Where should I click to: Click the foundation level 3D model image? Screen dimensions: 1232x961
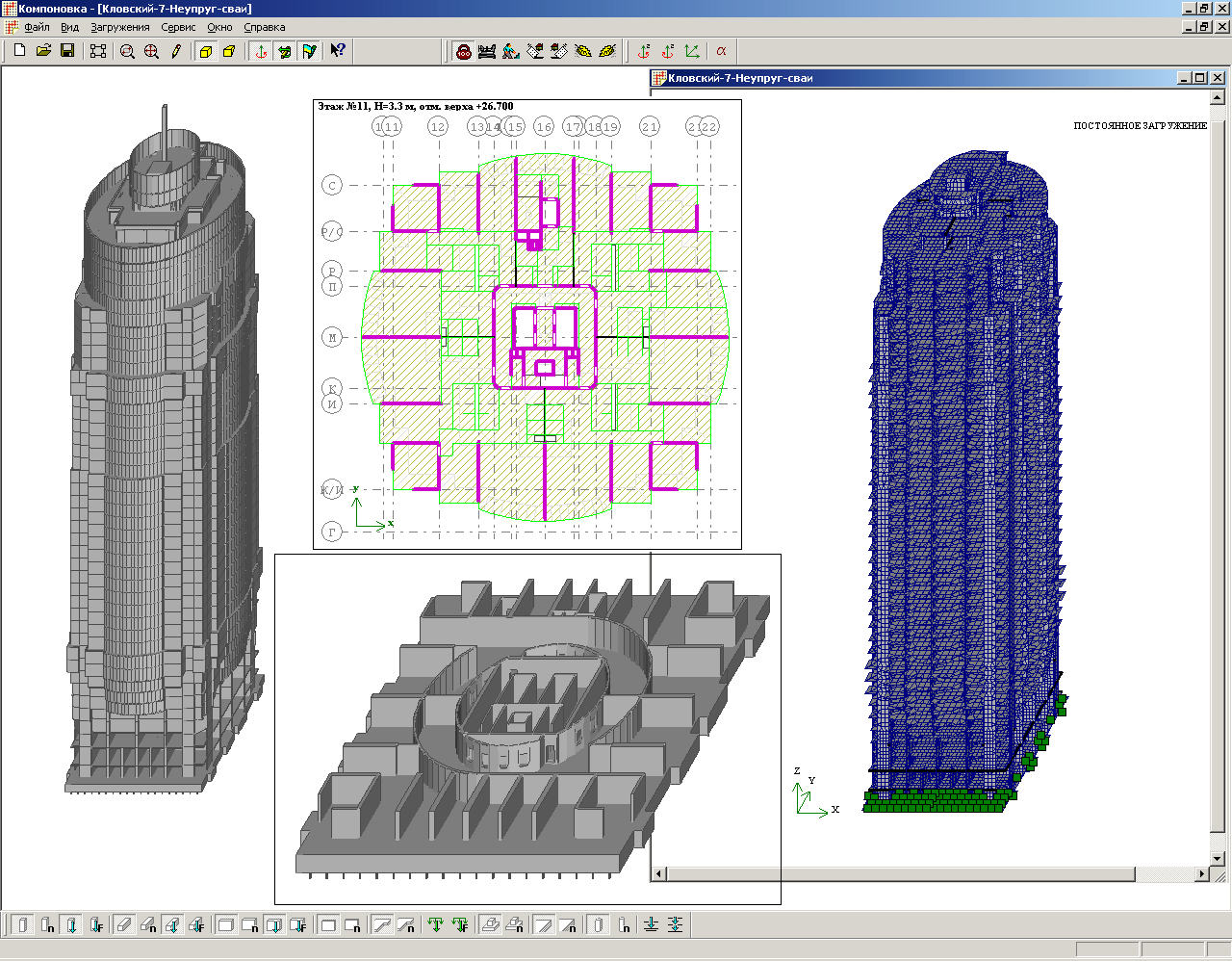click(x=531, y=728)
